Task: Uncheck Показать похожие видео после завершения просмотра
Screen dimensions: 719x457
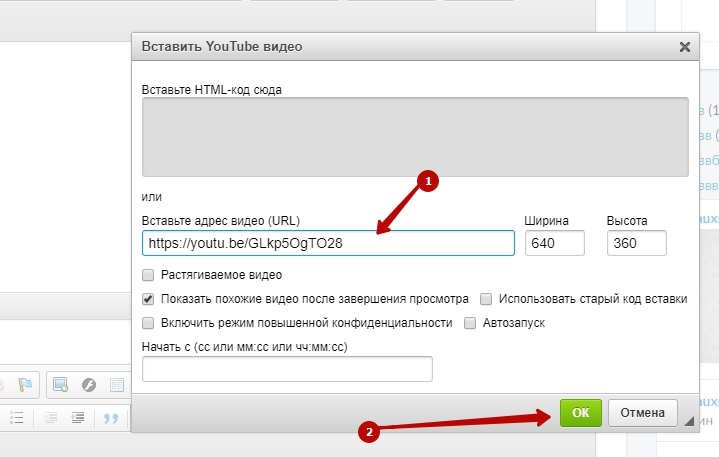Action: tap(148, 299)
